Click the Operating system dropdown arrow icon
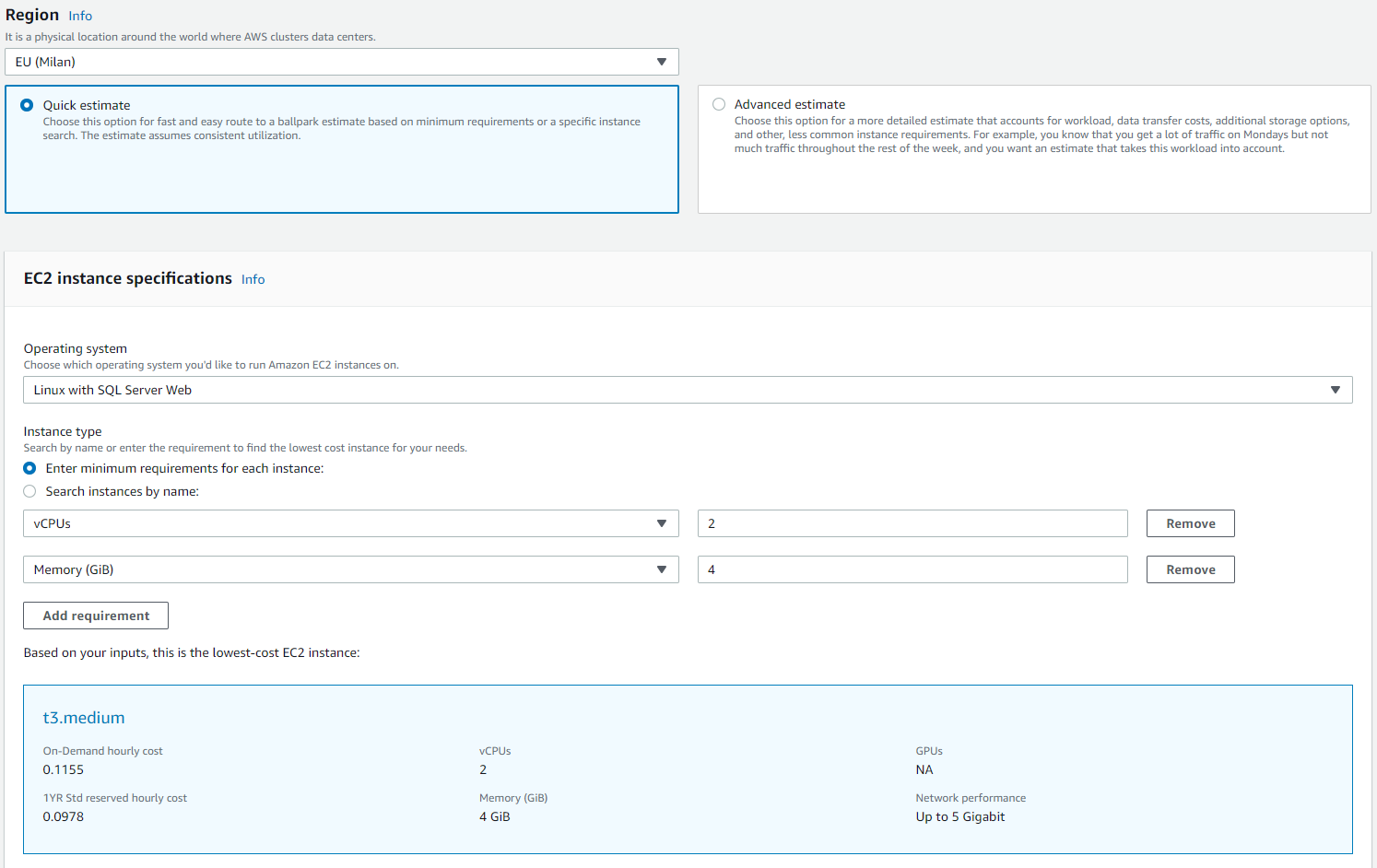Image resolution: width=1377 pixels, height=868 pixels. click(1335, 390)
